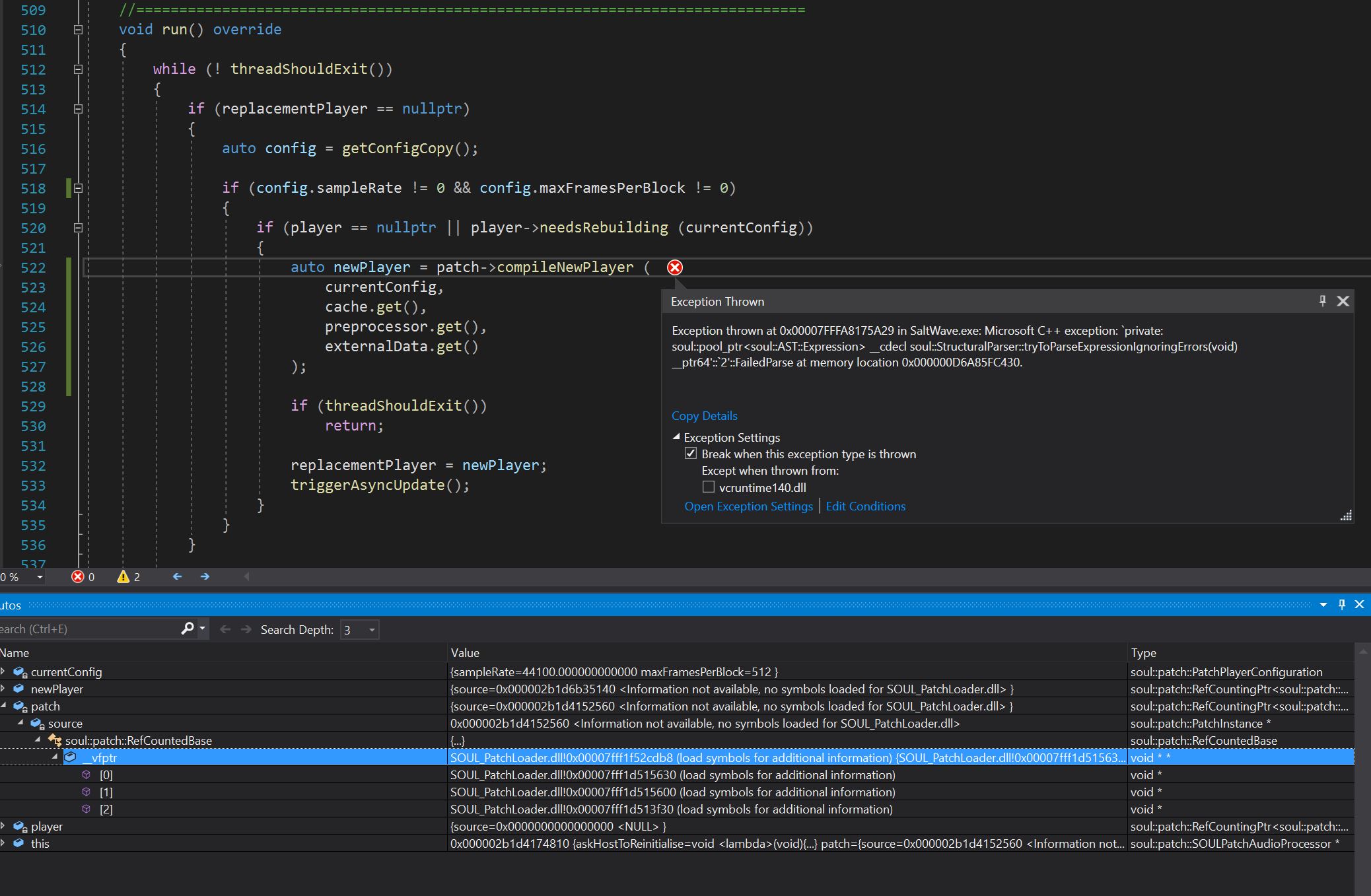Viewport: 1371px width, 896px height.
Task: Navigate to next issue with right arrow
Action: click(x=205, y=576)
